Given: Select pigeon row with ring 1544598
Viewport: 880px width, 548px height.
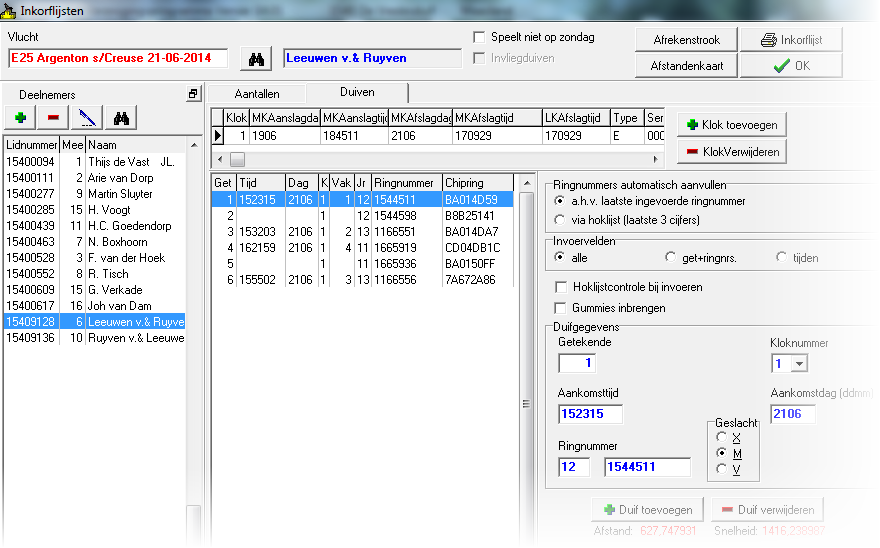Looking at the screenshot, I should pyautogui.click(x=363, y=216).
